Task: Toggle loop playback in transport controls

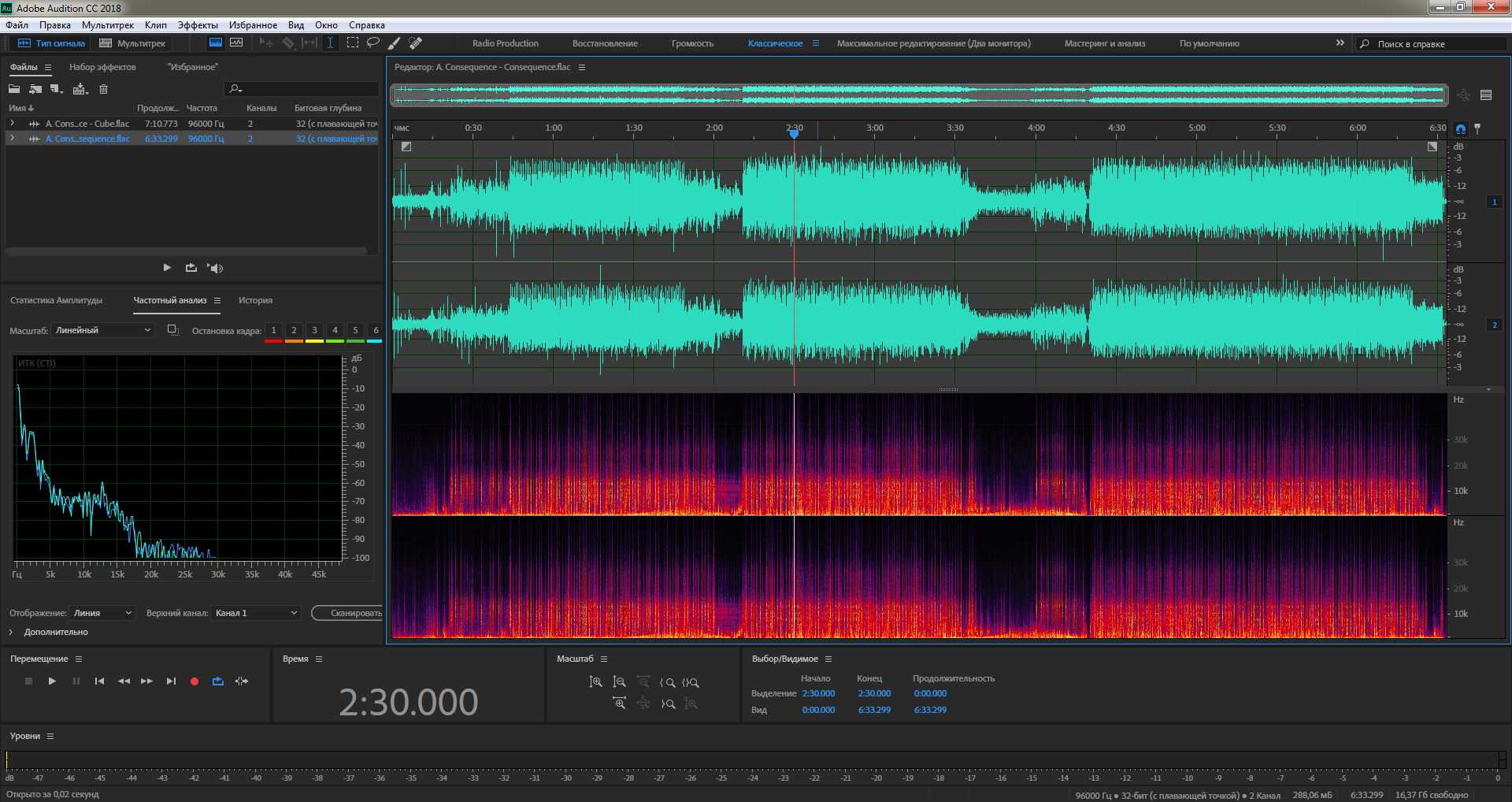Action: click(218, 681)
